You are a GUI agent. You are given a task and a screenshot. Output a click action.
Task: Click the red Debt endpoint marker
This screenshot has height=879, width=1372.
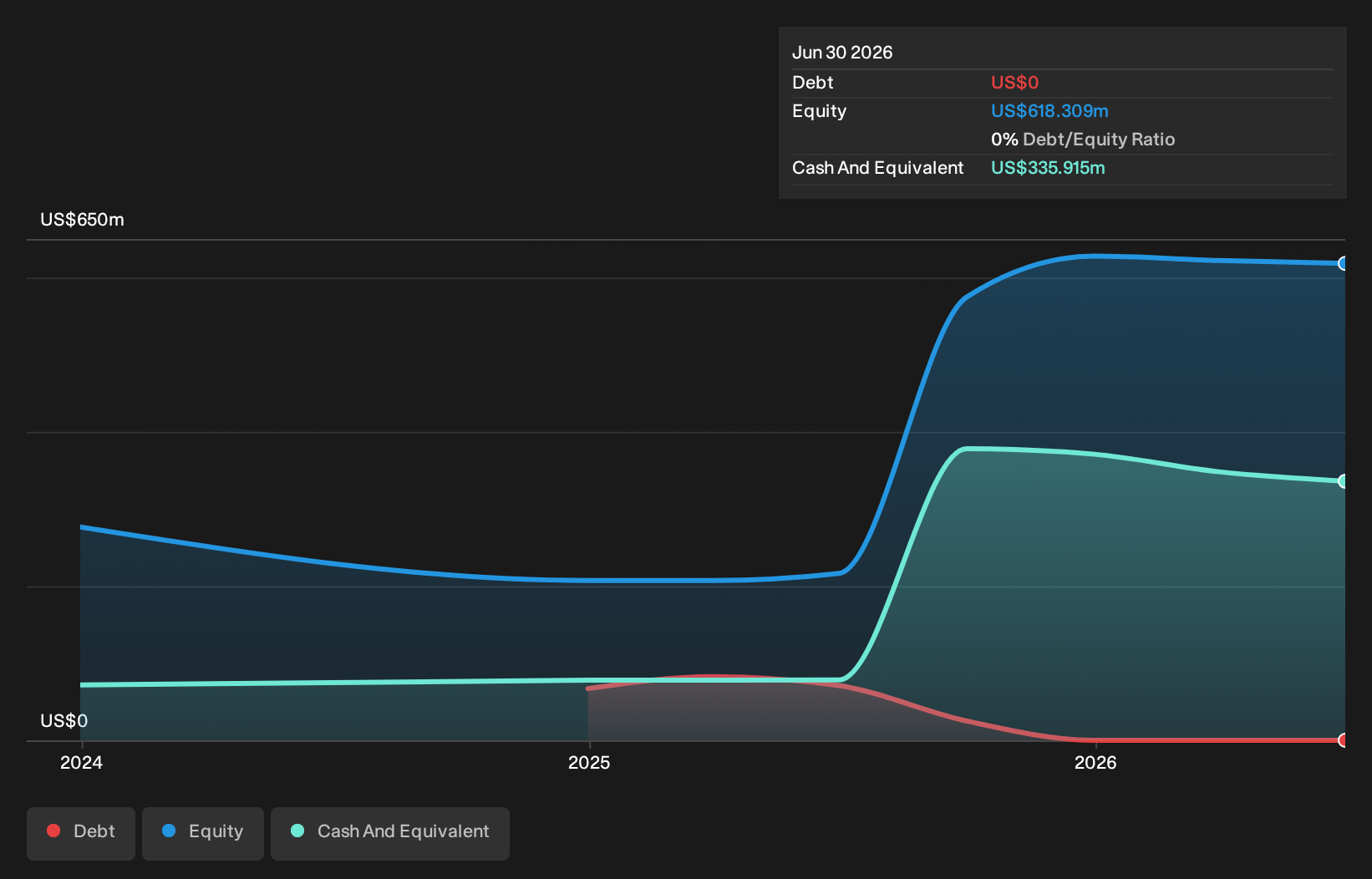pyautogui.click(x=1343, y=740)
